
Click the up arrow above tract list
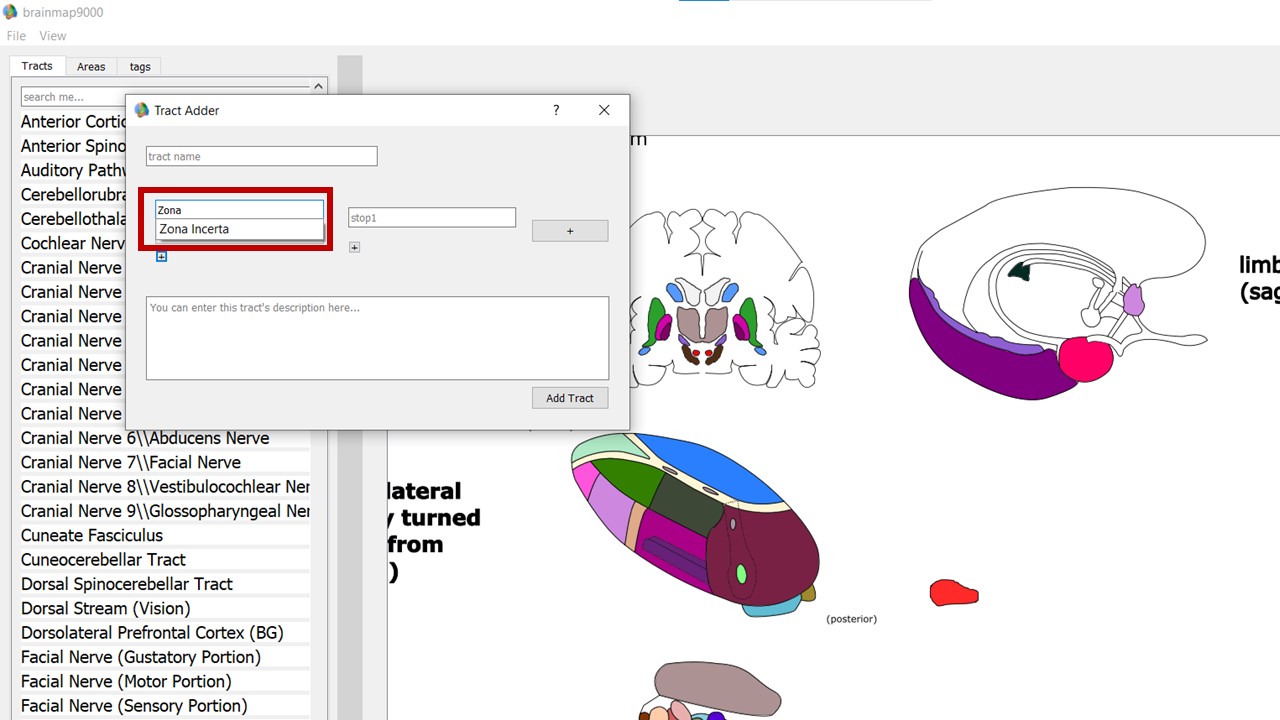319,87
